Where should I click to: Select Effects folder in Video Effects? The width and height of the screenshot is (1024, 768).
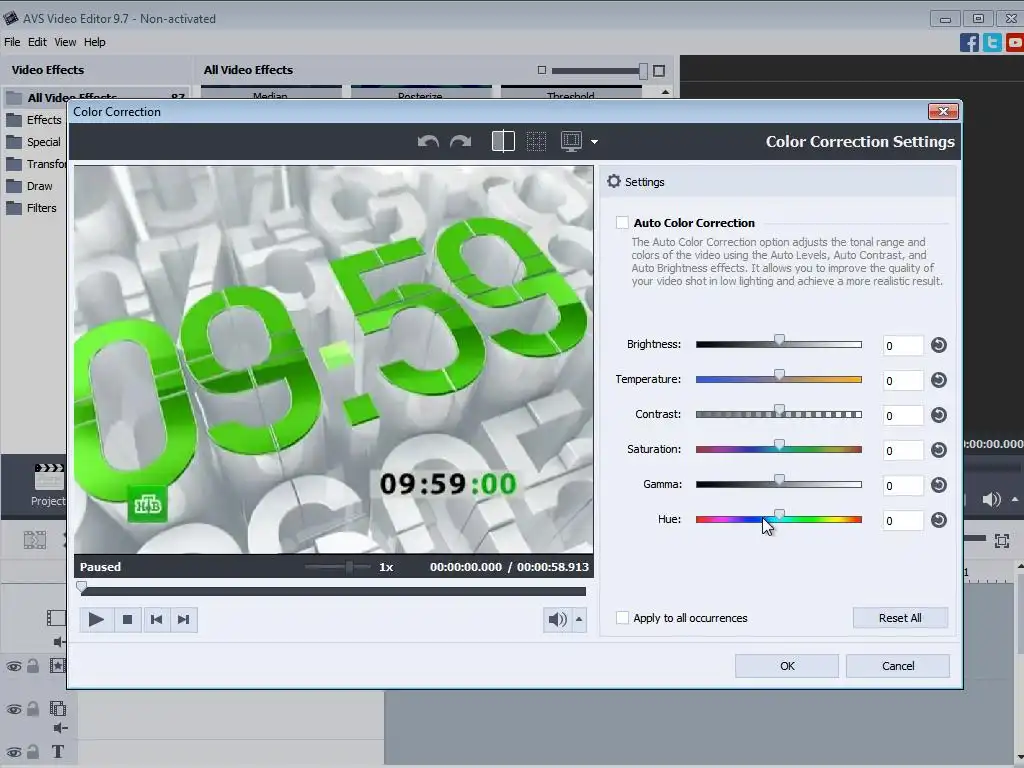pyautogui.click(x=34, y=120)
